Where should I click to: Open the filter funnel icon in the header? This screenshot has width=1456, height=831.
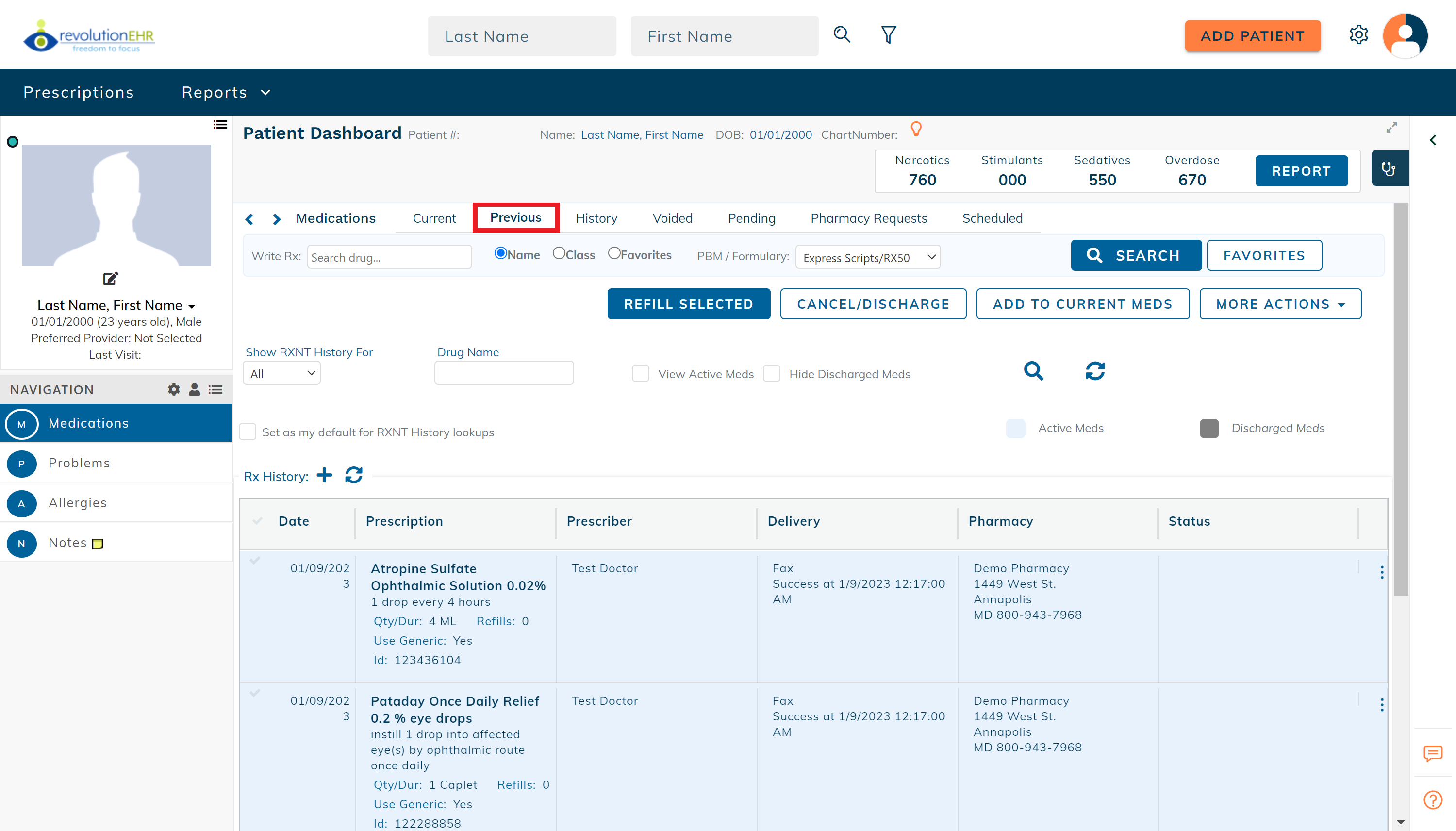888,35
